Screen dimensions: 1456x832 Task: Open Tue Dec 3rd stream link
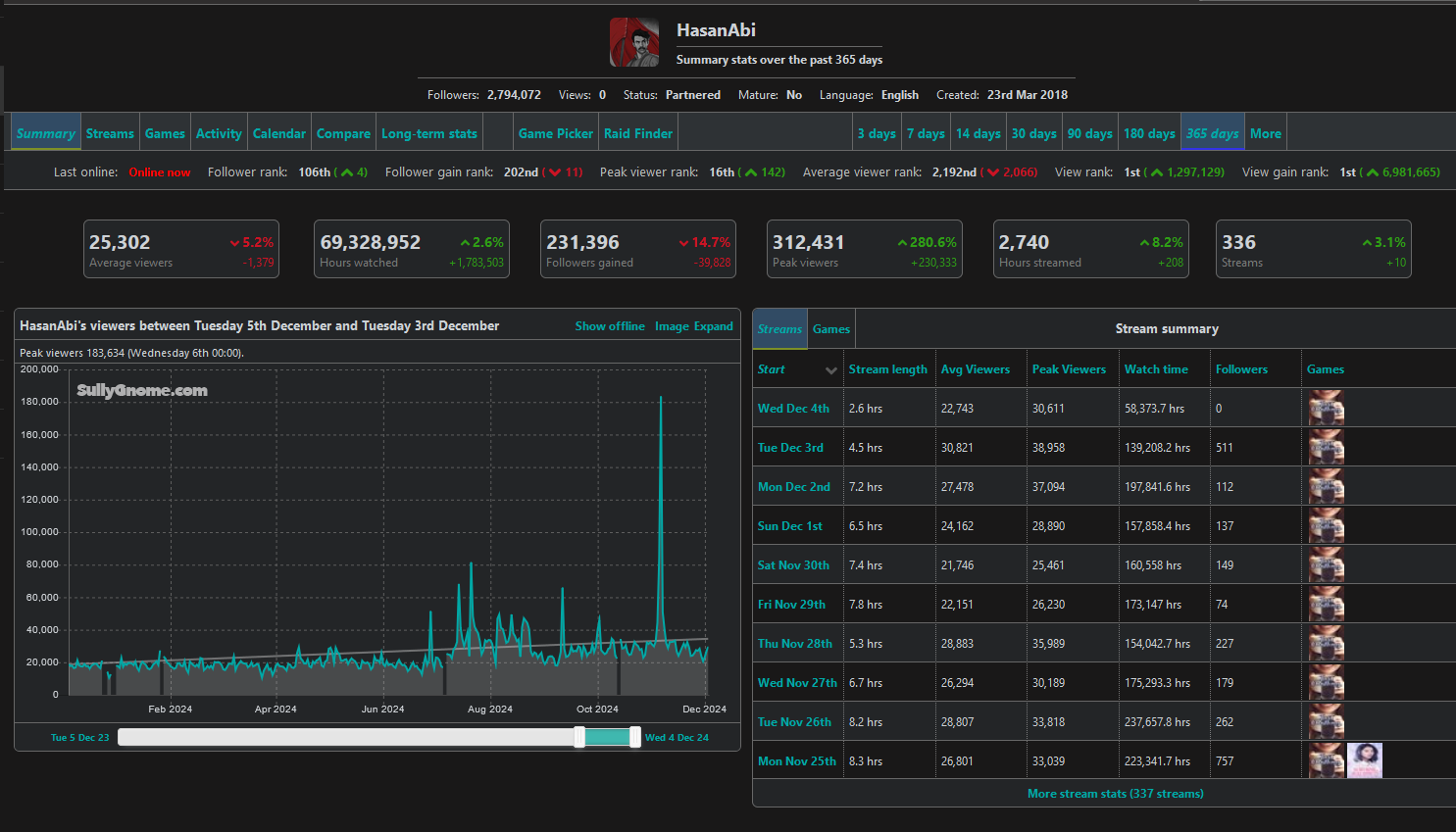tap(790, 448)
